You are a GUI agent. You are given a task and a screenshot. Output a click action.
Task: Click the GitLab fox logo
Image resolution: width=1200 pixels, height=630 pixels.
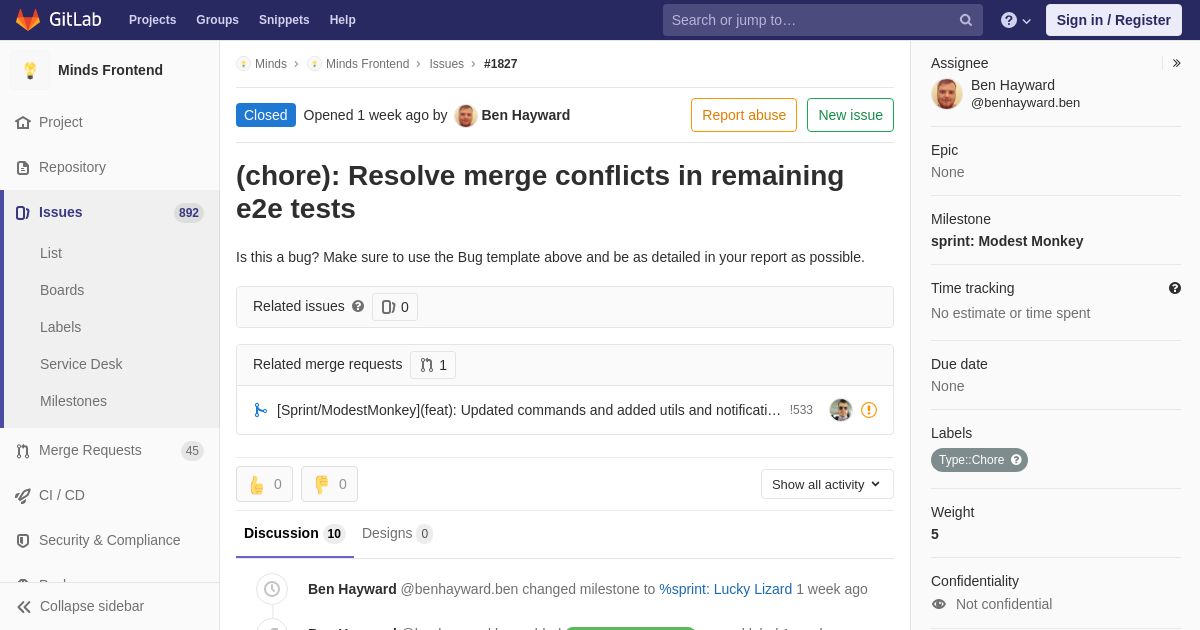tap(28, 20)
